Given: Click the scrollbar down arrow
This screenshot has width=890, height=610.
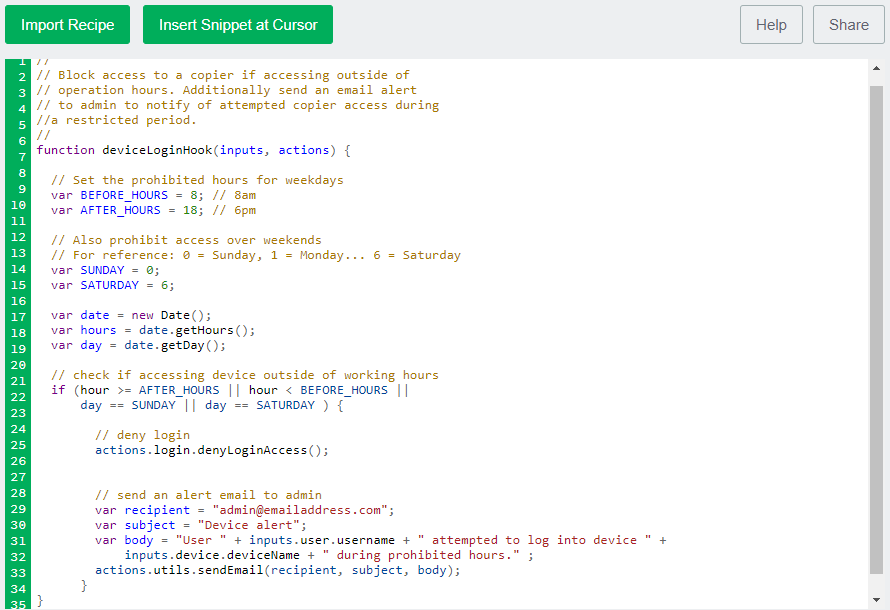Looking at the screenshot, I should pos(876,600).
